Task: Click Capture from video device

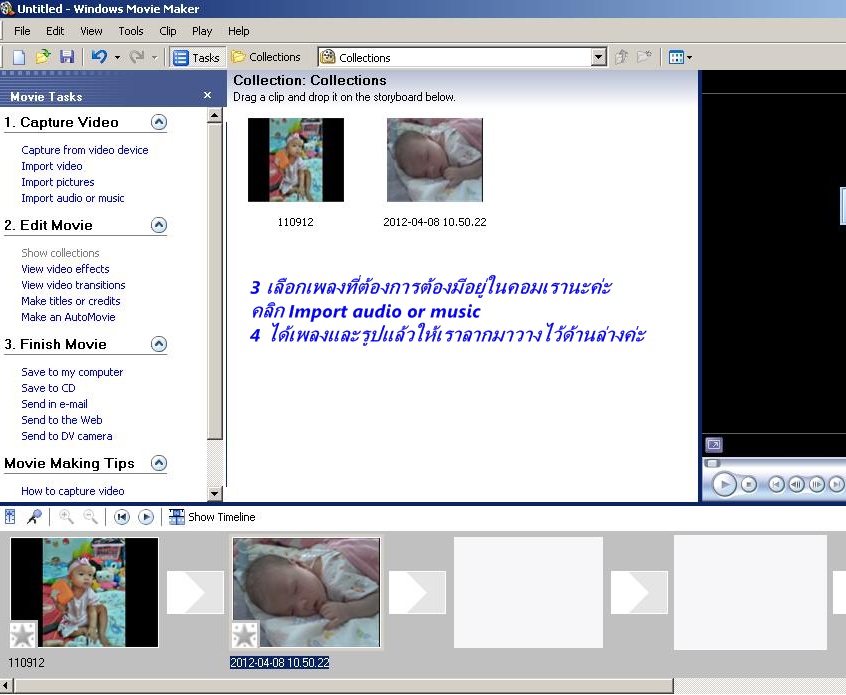Action: (85, 150)
